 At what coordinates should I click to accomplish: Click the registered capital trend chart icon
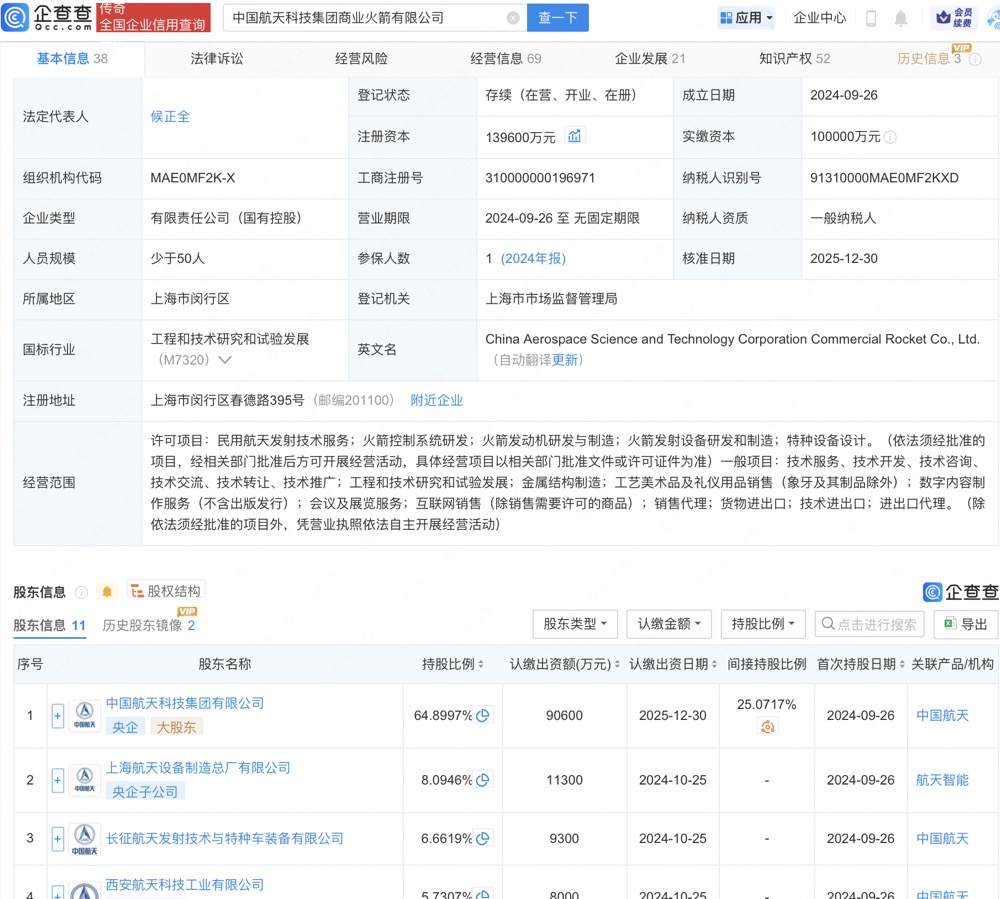pos(575,136)
